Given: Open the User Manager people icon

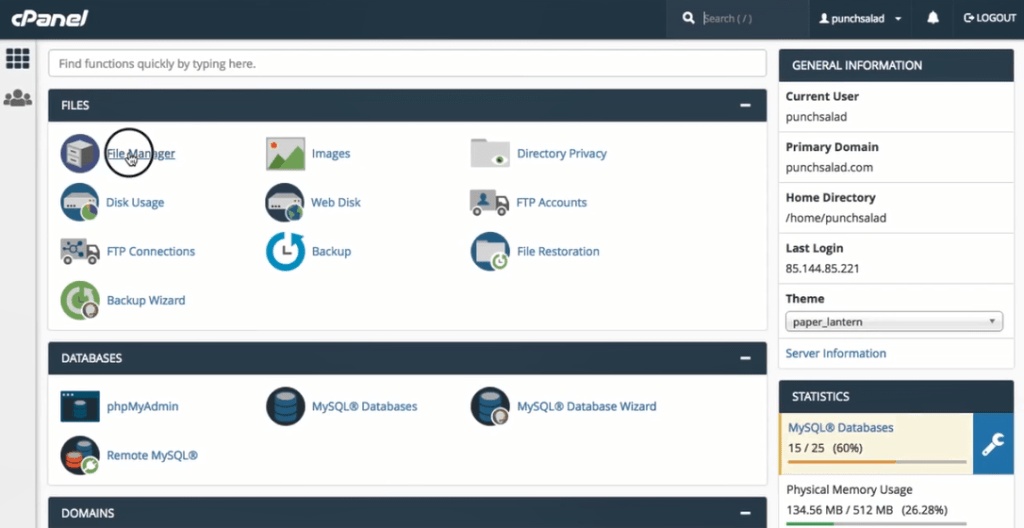Looking at the screenshot, I should click(x=18, y=98).
